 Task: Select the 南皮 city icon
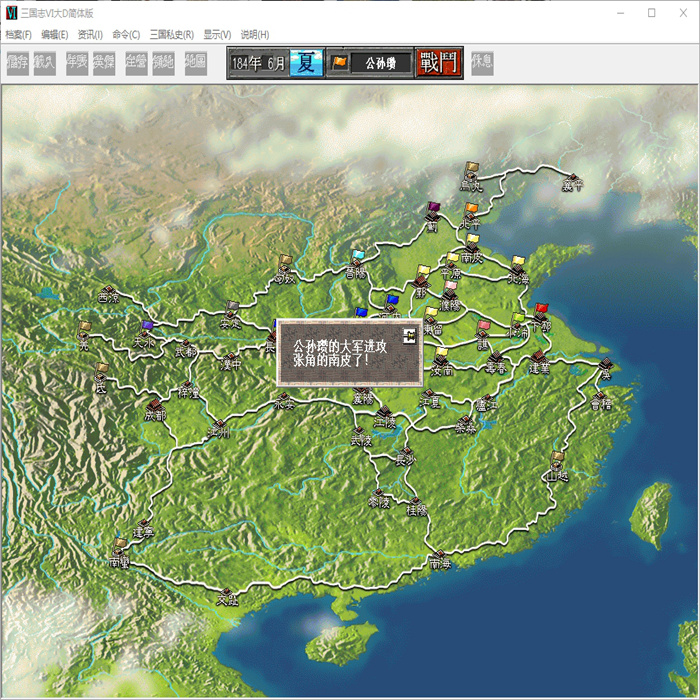click(x=472, y=248)
